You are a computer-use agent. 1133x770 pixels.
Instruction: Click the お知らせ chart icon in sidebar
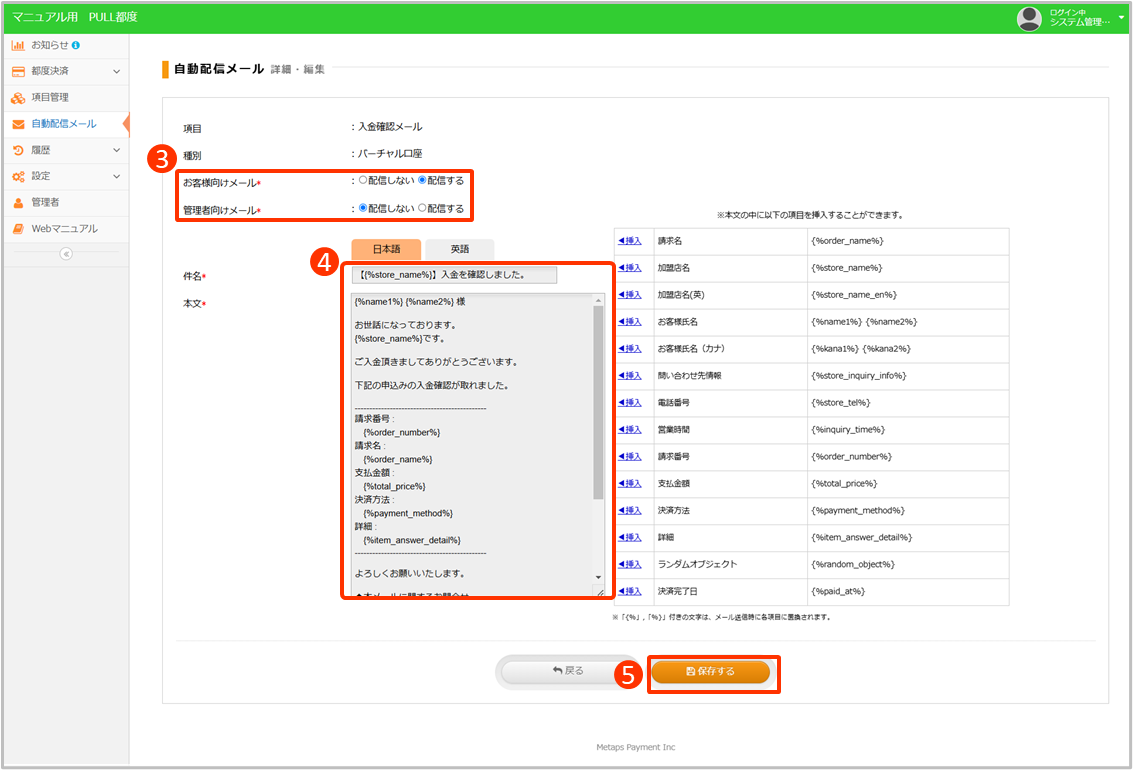pos(18,45)
